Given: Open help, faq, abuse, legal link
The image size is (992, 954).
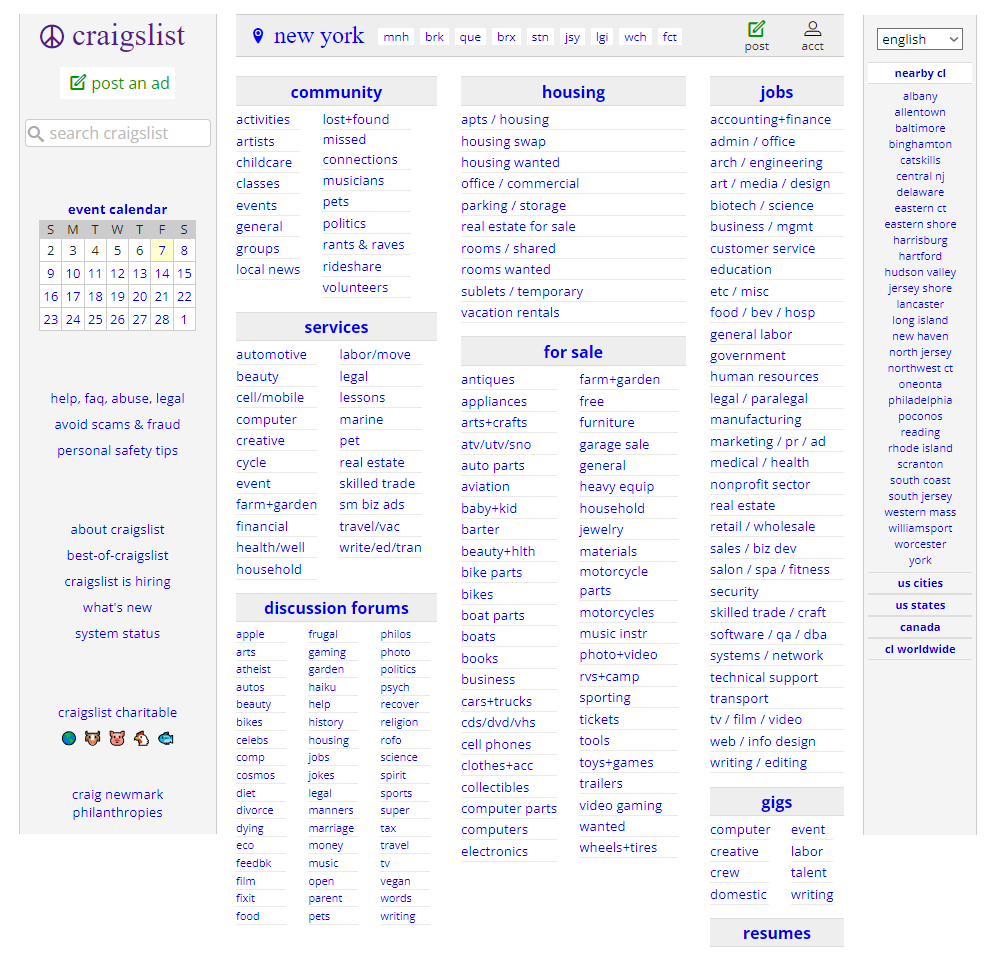Looking at the screenshot, I should pos(118,399).
